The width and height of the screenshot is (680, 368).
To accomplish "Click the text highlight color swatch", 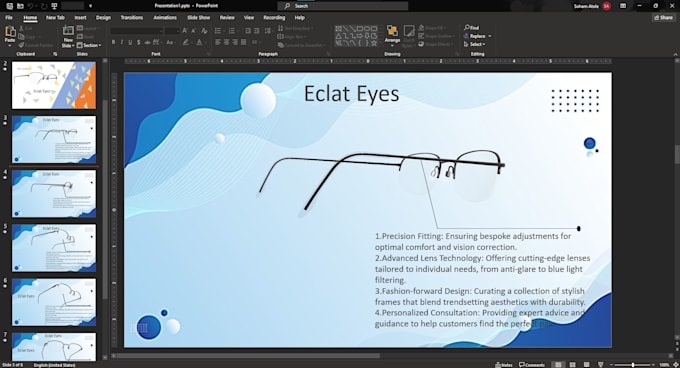I will 186,42.
